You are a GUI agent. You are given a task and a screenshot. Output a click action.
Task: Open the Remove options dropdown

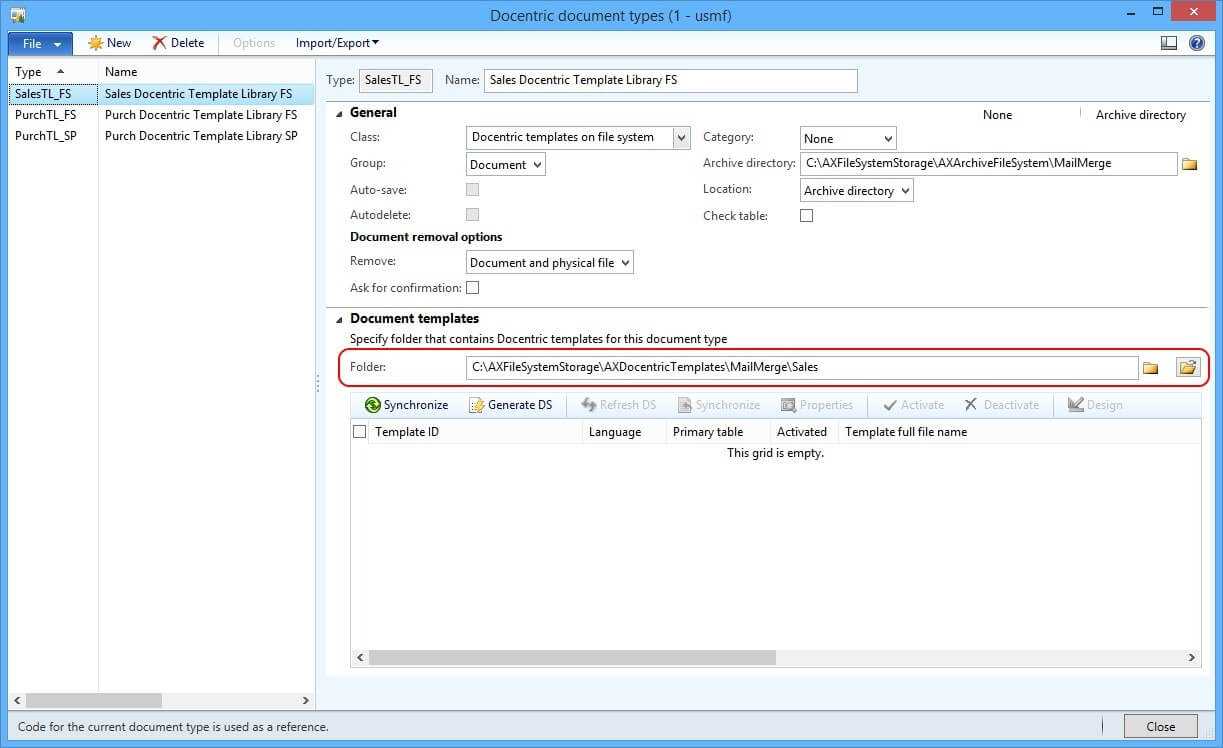pos(625,263)
